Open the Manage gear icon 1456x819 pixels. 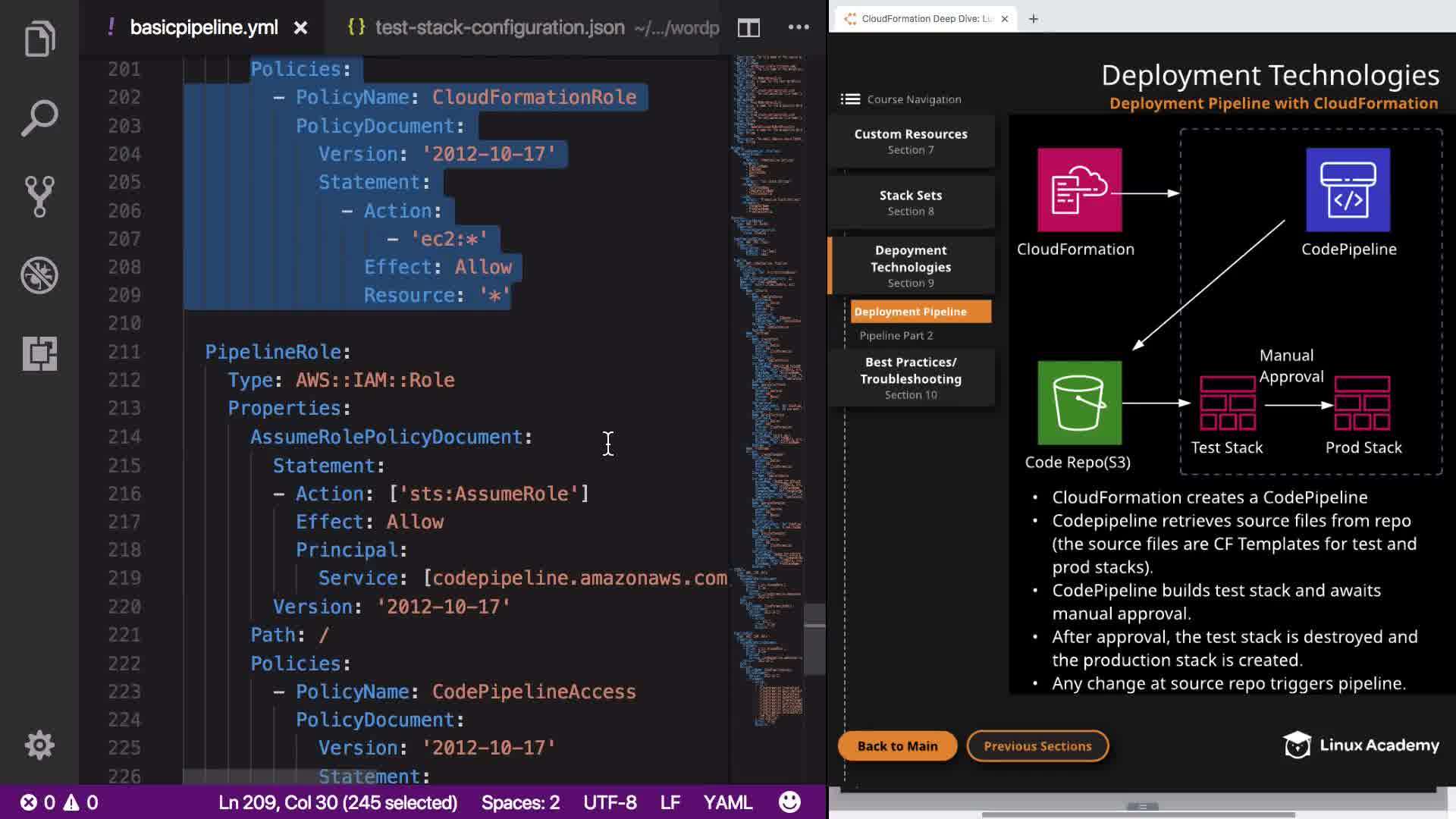pyautogui.click(x=39, y=745)
